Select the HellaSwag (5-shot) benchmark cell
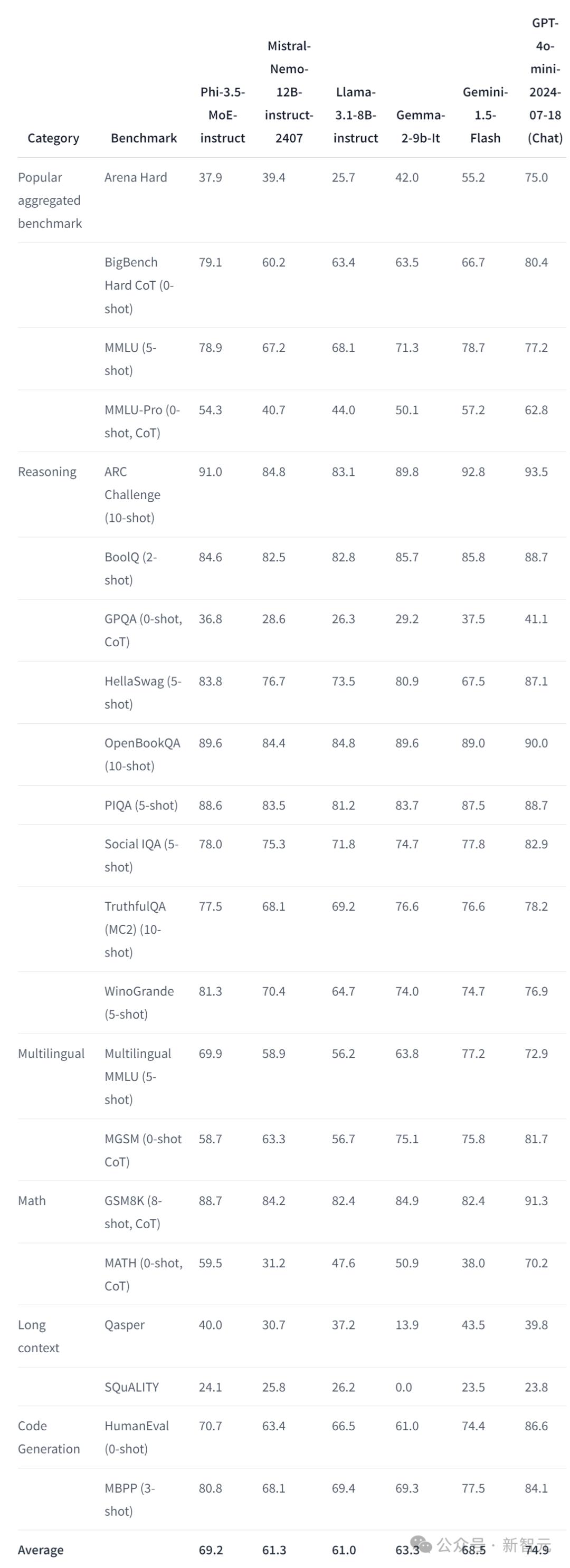This screenshot has height=1568, width=570. click(142, 693)
